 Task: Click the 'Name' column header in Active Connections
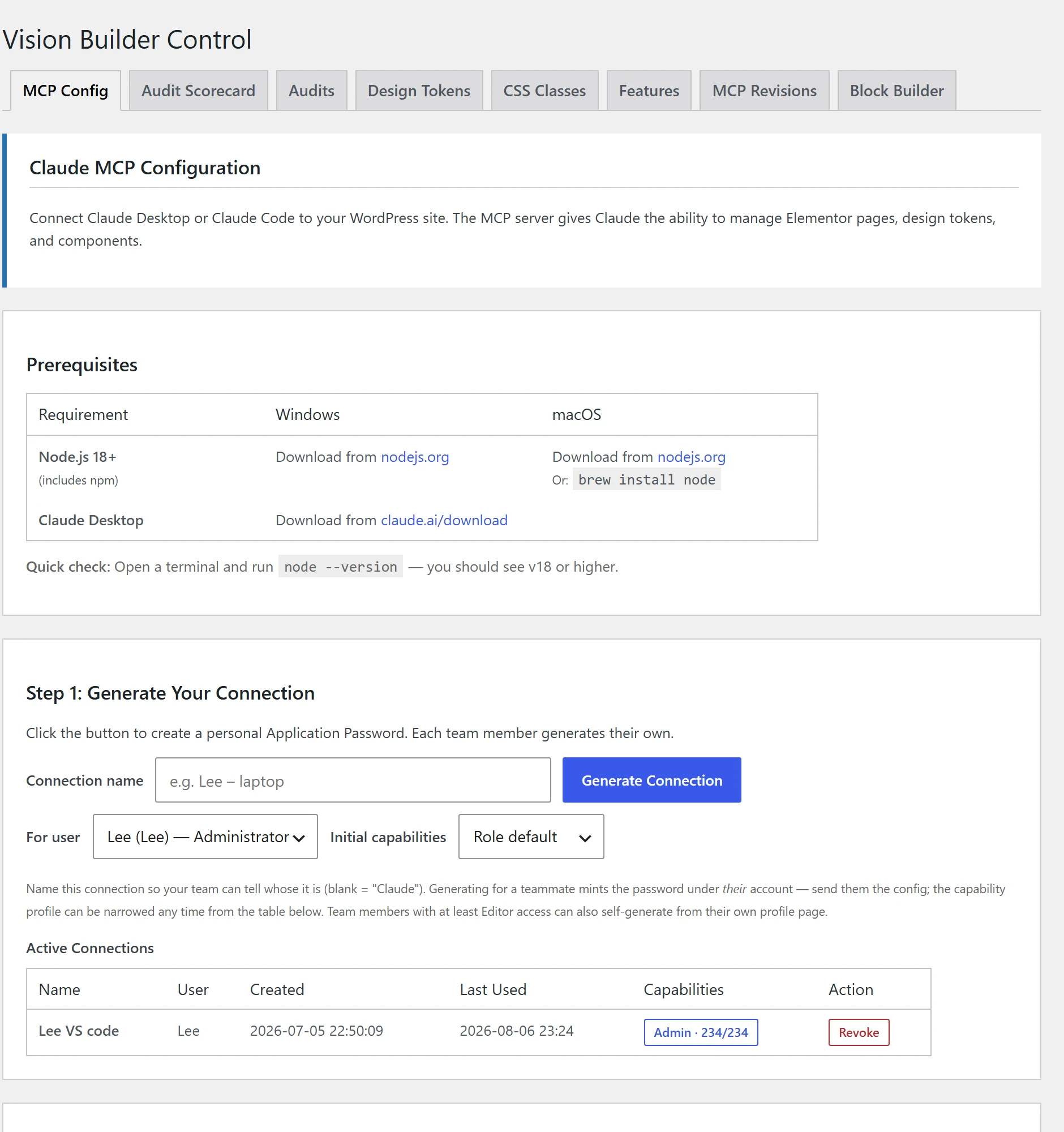tap(59, 989)
